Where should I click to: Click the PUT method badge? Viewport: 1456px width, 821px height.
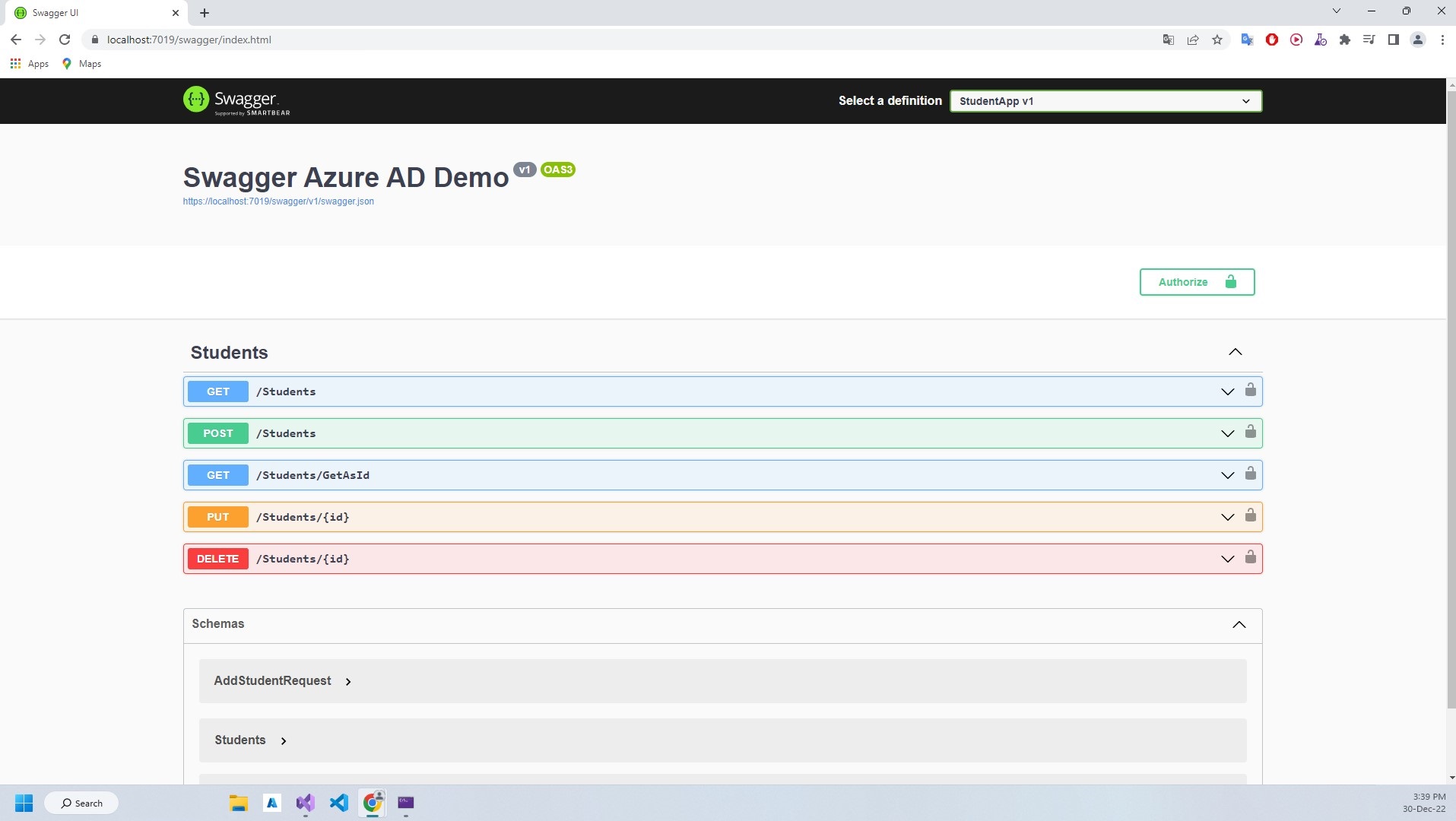click(217, 517)
